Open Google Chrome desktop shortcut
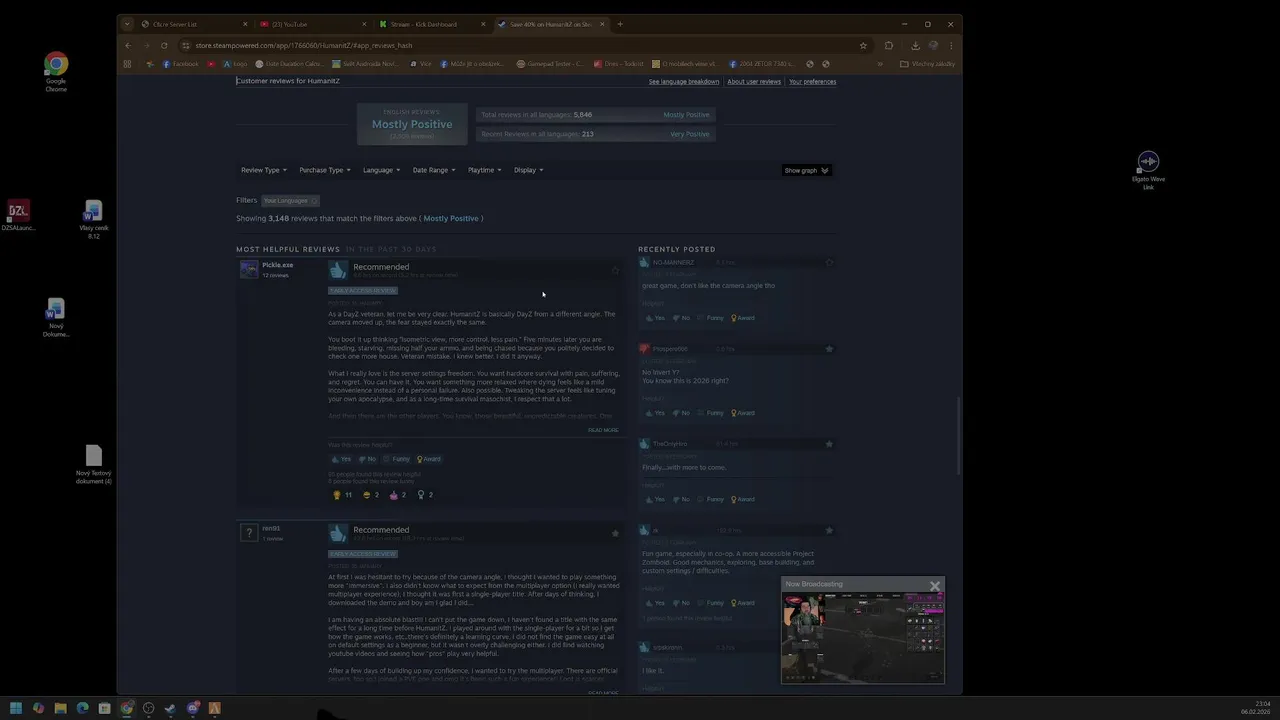 point(56,70)
